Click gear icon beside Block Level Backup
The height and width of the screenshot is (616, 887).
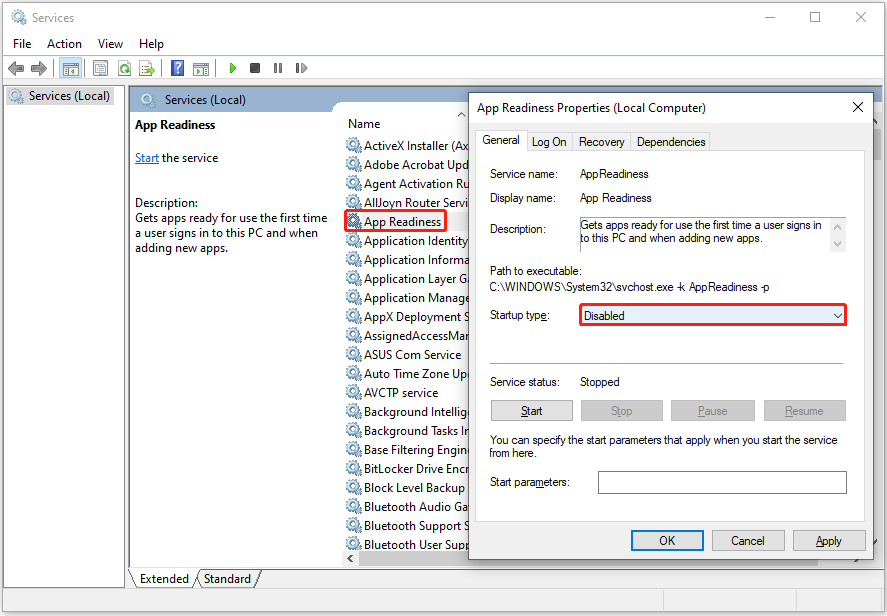(x=354, y=488)
